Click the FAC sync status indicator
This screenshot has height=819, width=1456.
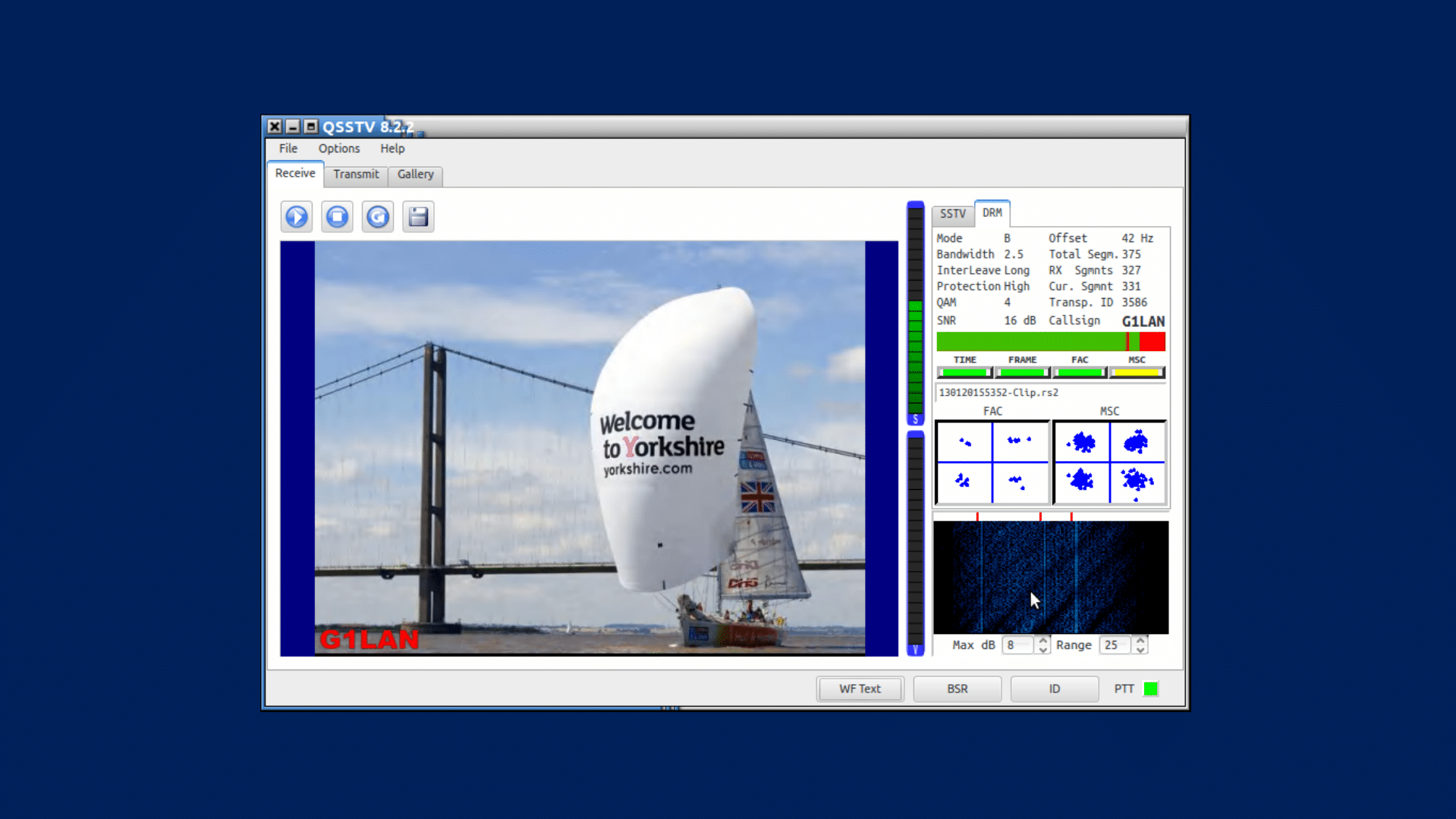click(x=1080, y=372)
